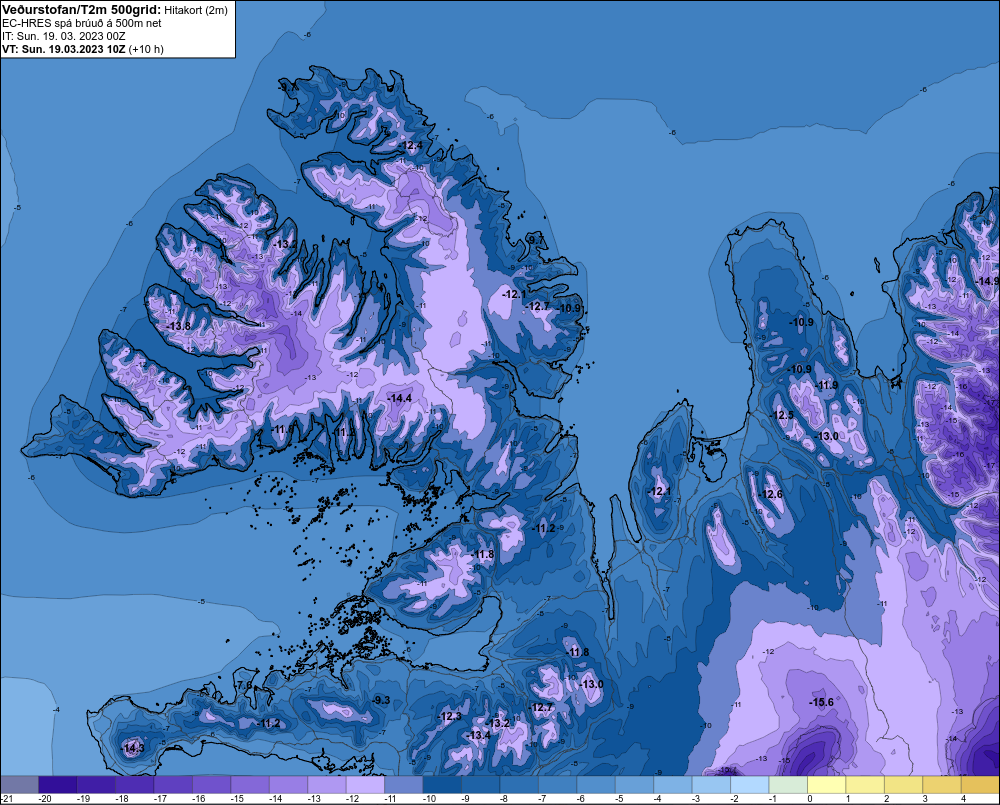This screenshot has width=1000, height=805.
Task: Select the lavender legend swatch above label -12
Action: pos(365,785)
